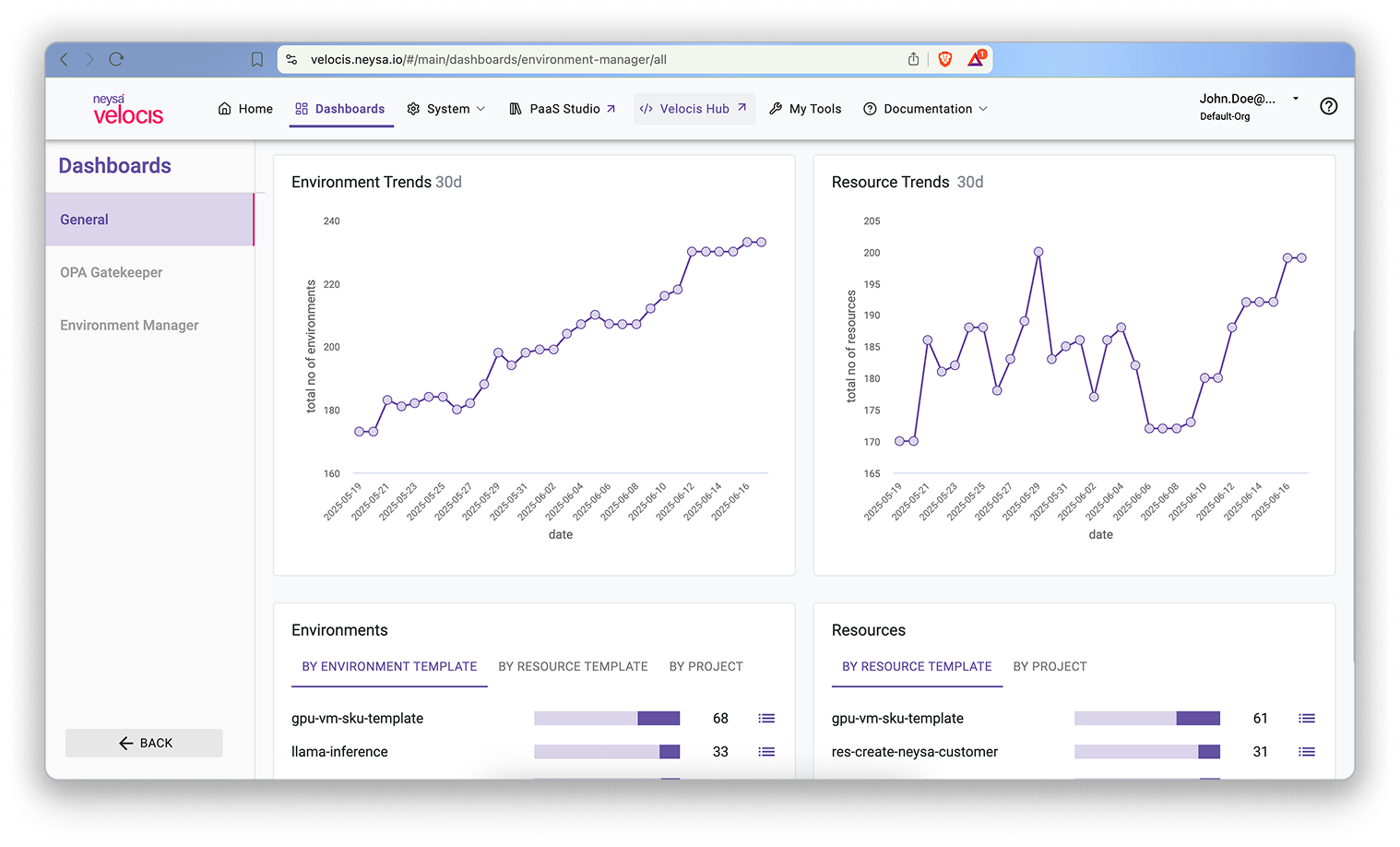Click the llama-inference environment name
This screenshot has width=1400, height=847.
point(339,752)
